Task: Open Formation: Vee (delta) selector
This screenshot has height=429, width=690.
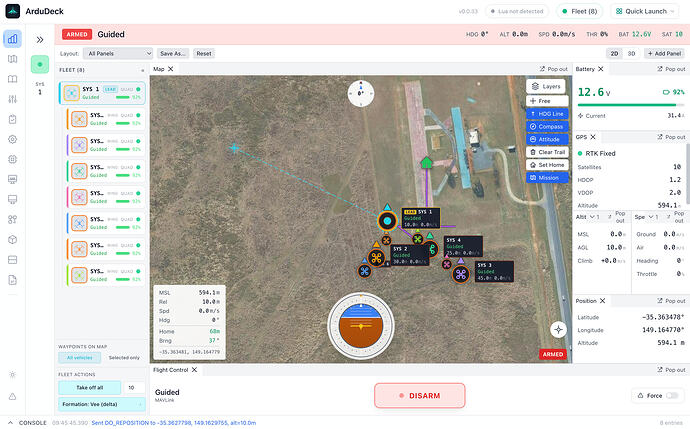Action: (102, 404)
